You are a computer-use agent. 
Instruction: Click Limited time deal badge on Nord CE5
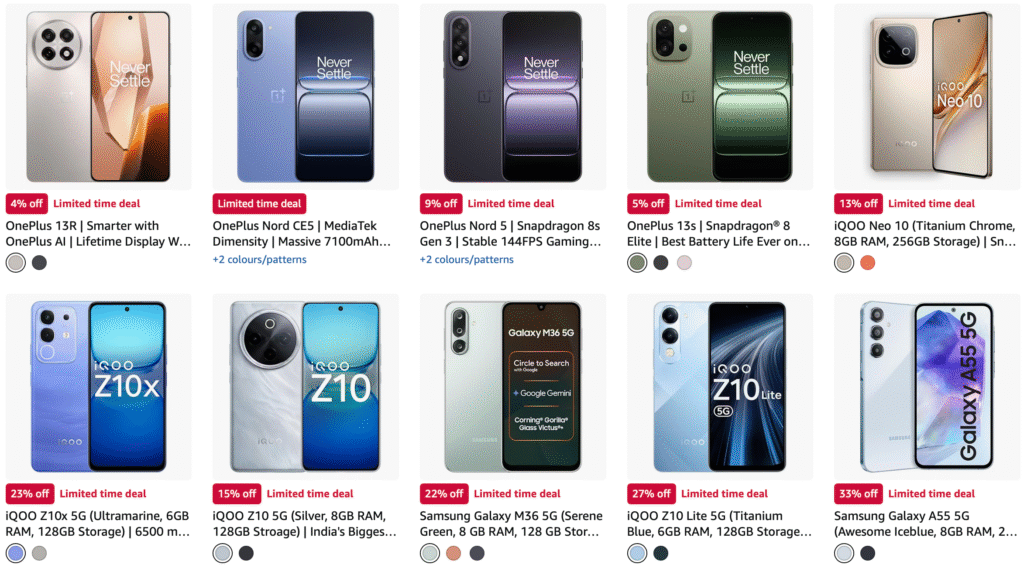[x=259, y=204]
